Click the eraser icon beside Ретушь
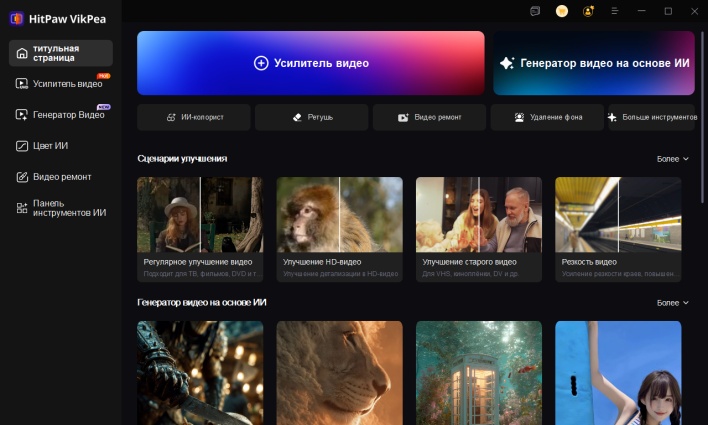Image resolution: width=708 pixels, height=425 pixels. point(295,118)
